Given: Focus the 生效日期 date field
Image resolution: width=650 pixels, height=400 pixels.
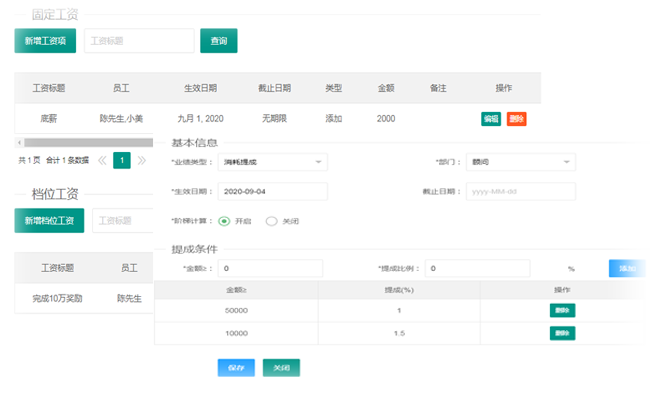Looking at the screenshot, I should [x=272, y=192].
